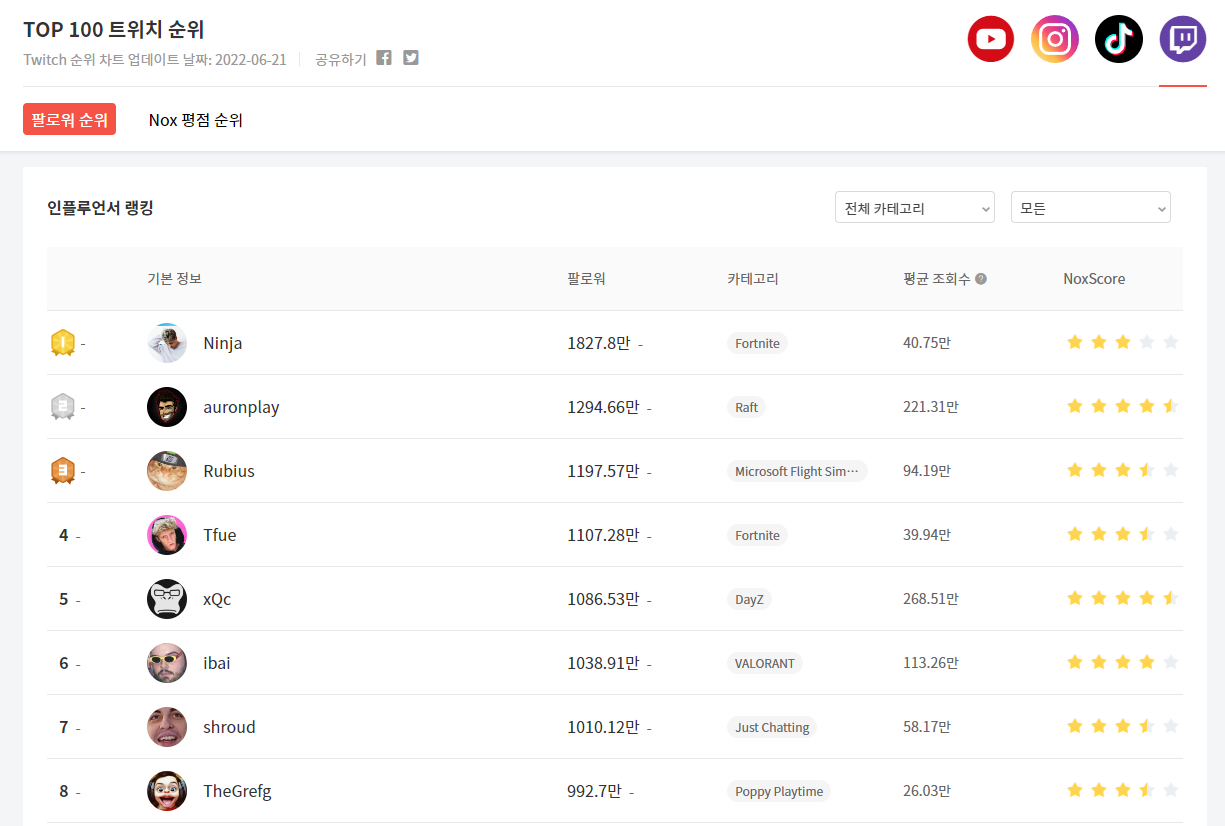Open the YouTube rankings icon

tap(991, 39)
